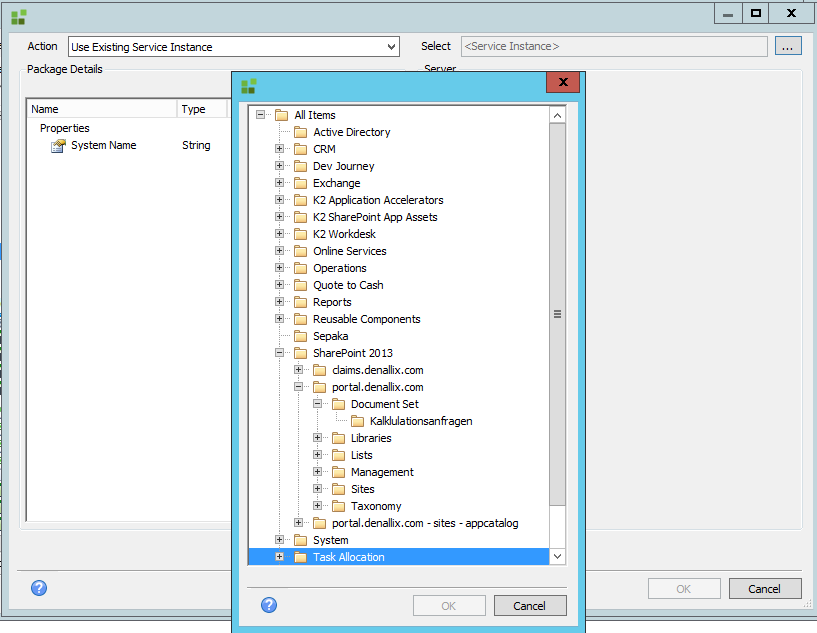Click Cancel in the folder browser dialog
Viewport: 817px width, 633px height.
[530, 606]
